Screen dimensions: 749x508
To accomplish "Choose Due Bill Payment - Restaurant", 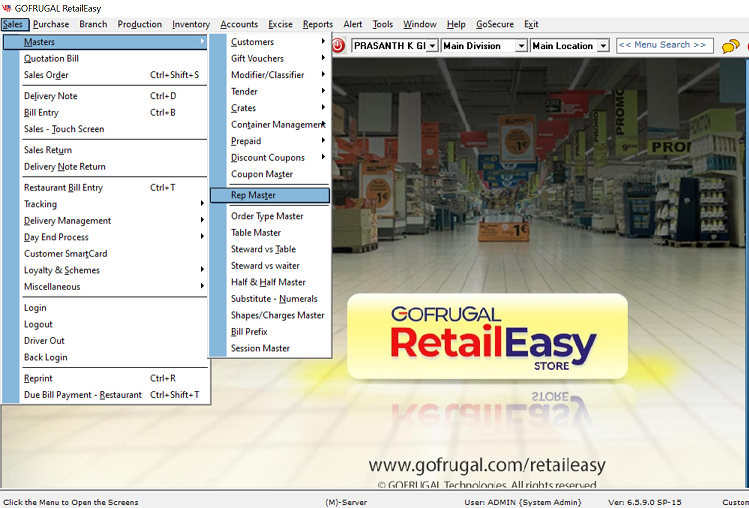I will pyautogui.click(x=83, y=395).
